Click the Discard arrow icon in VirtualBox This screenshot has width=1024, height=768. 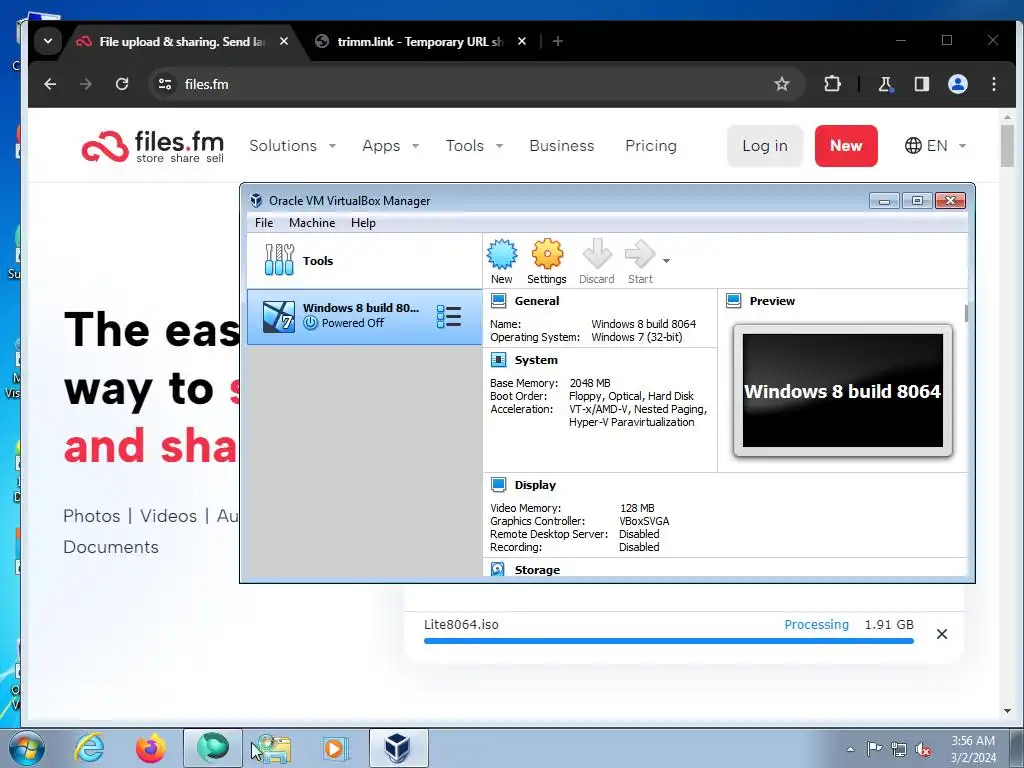(596, 261)
